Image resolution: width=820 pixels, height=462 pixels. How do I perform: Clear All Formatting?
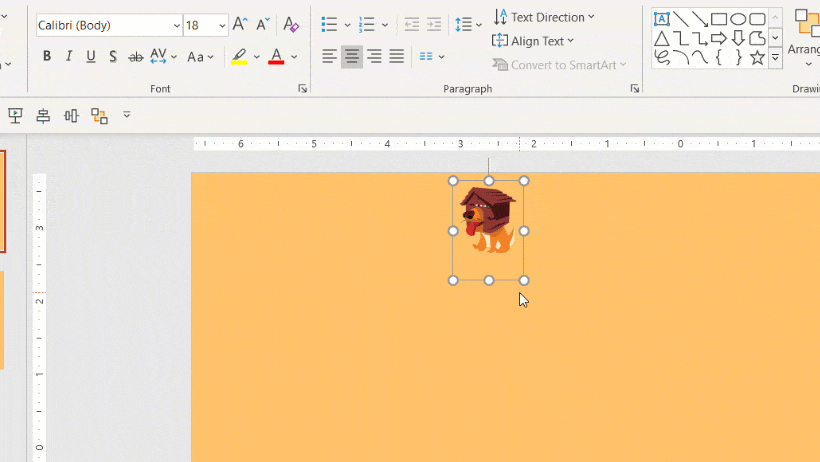[x=291, y=24]
